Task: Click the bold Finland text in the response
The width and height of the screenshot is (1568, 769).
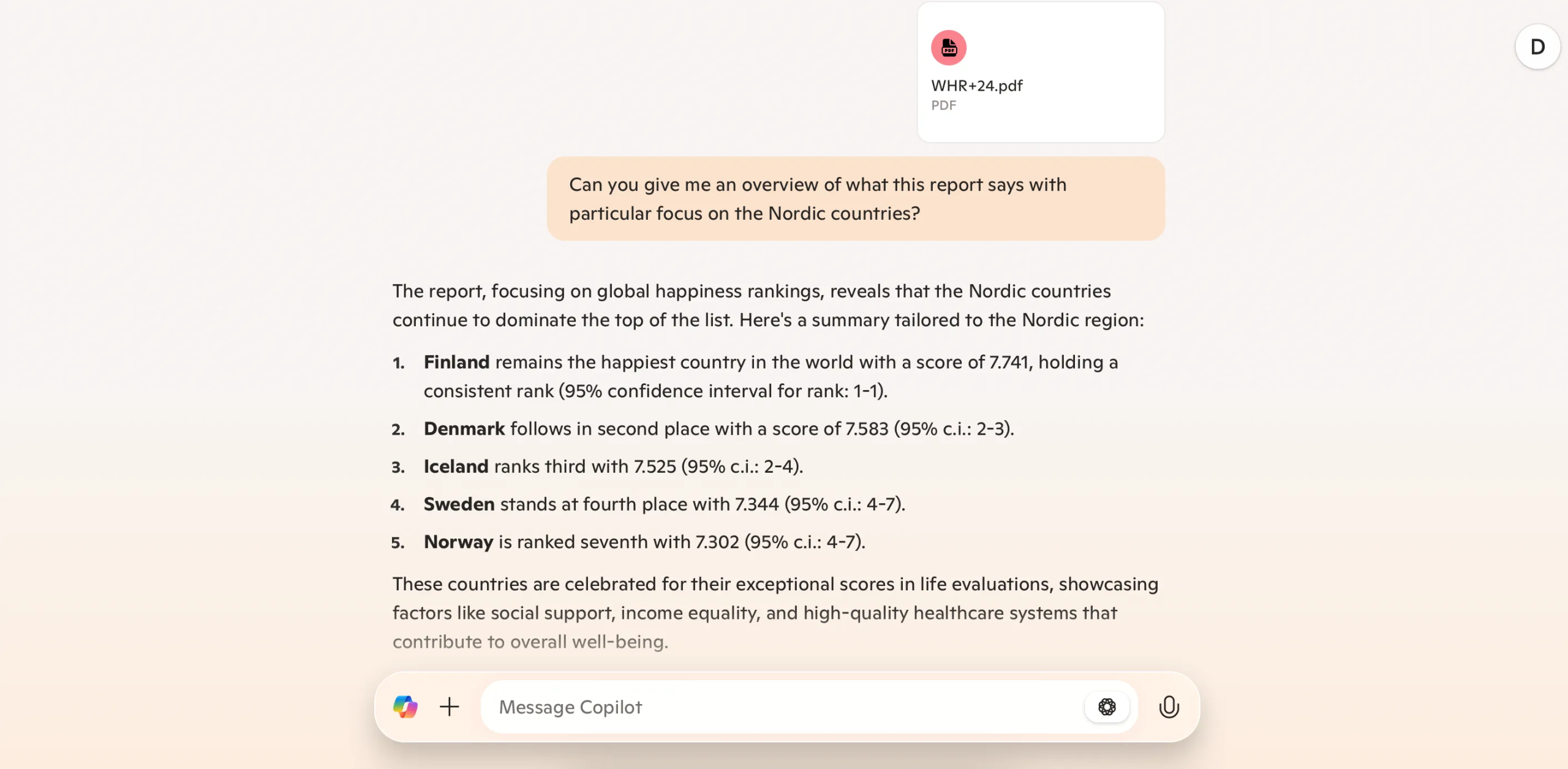Action: click(x=456, y=362)
